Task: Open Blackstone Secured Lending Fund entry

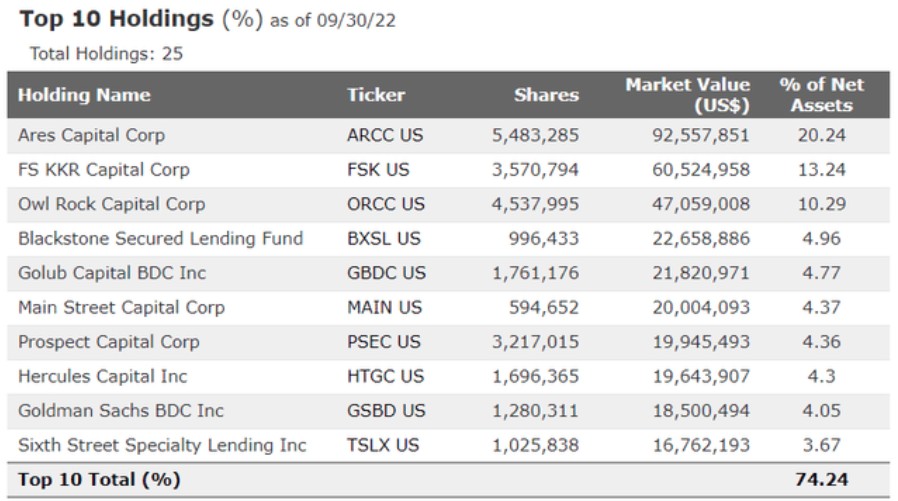Action: 160,239
